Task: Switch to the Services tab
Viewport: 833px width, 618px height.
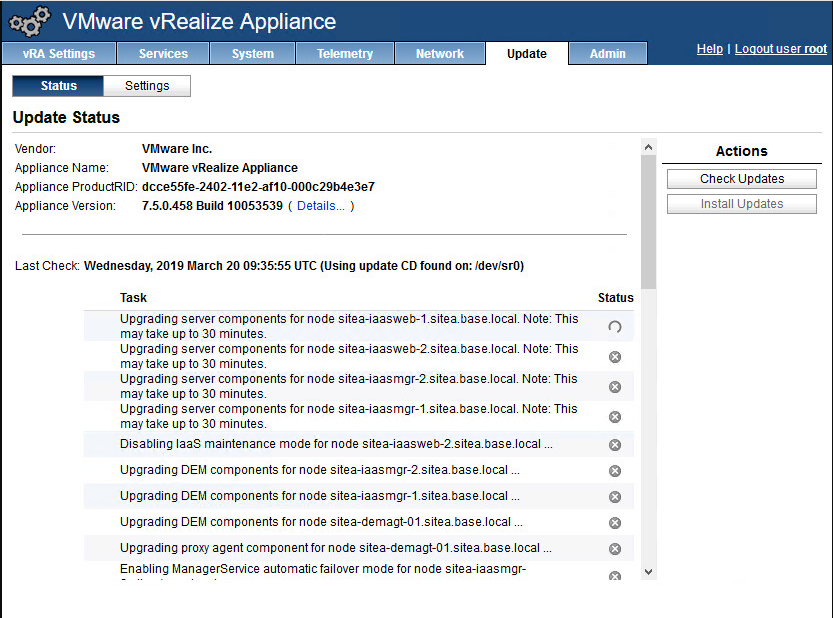Action: (163, 54)
